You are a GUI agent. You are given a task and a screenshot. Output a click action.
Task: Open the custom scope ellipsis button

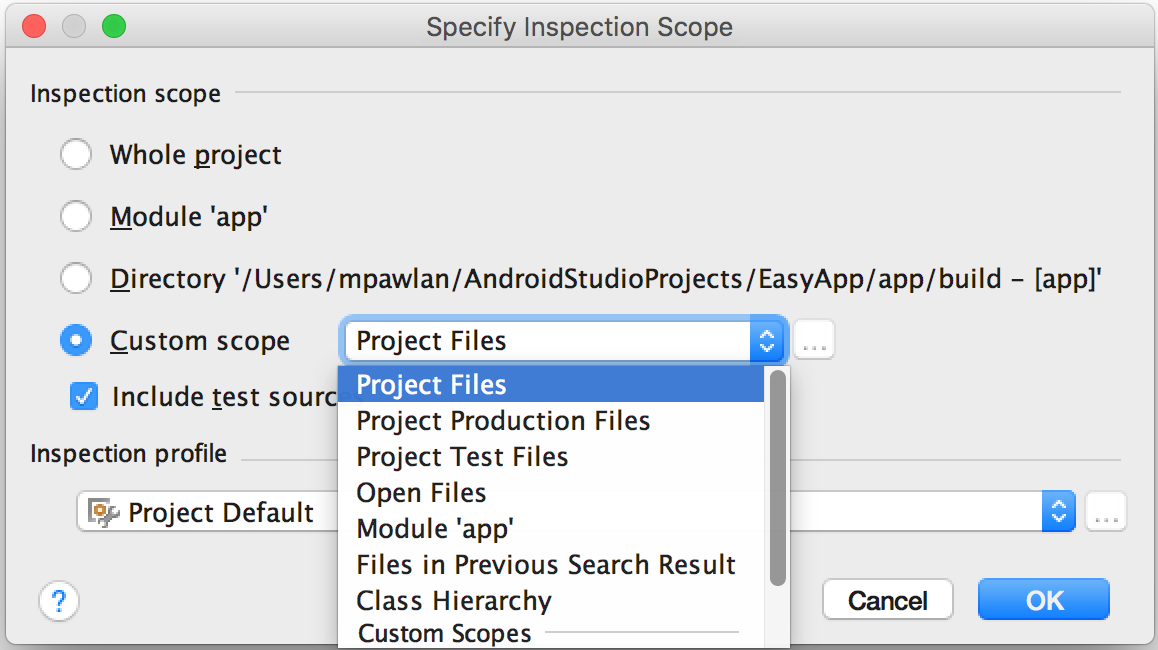coord(814,342)
